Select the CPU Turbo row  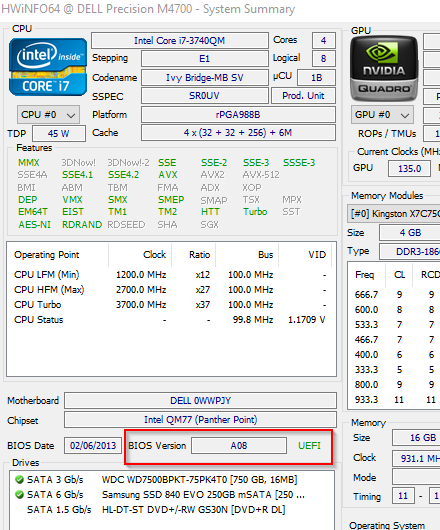(171, 305)
